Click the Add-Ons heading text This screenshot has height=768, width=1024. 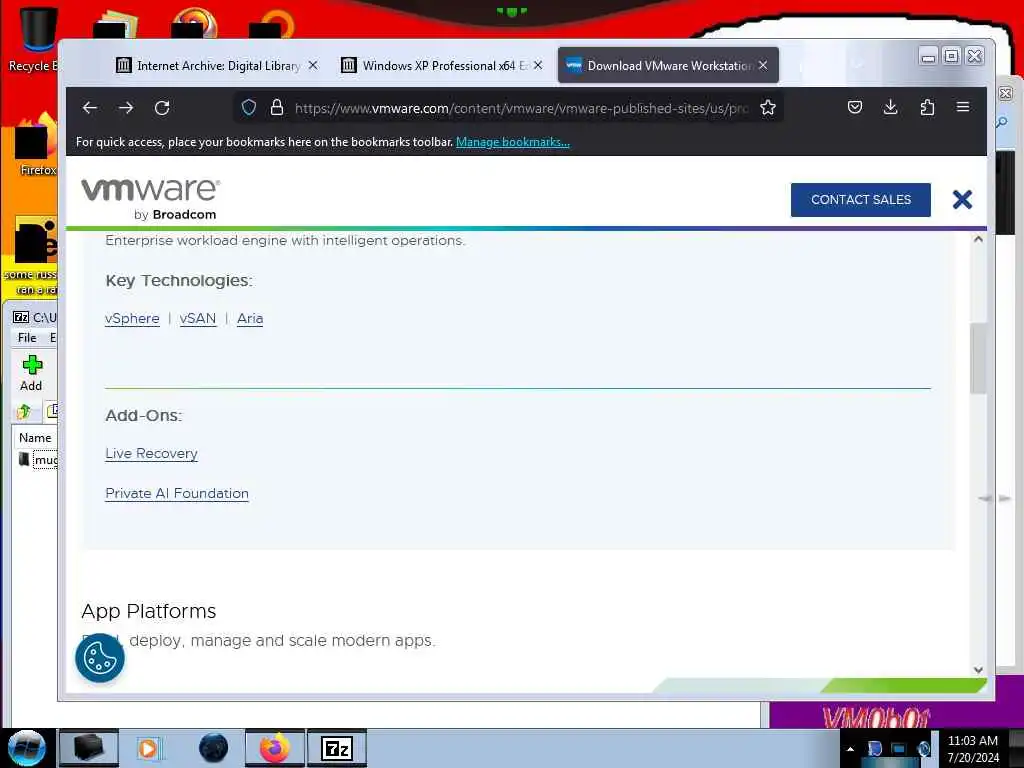(x=144, y=415)
